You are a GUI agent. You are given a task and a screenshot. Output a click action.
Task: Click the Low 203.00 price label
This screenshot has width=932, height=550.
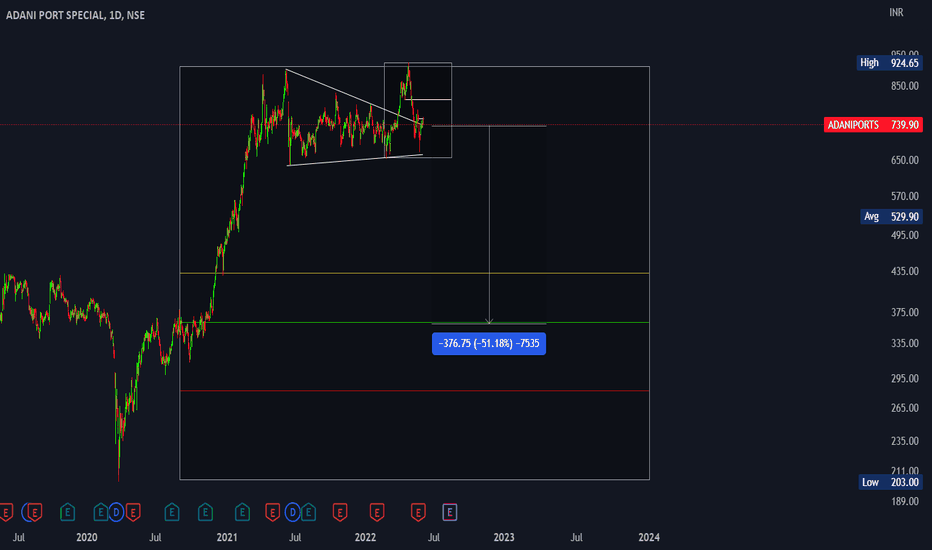891,482
